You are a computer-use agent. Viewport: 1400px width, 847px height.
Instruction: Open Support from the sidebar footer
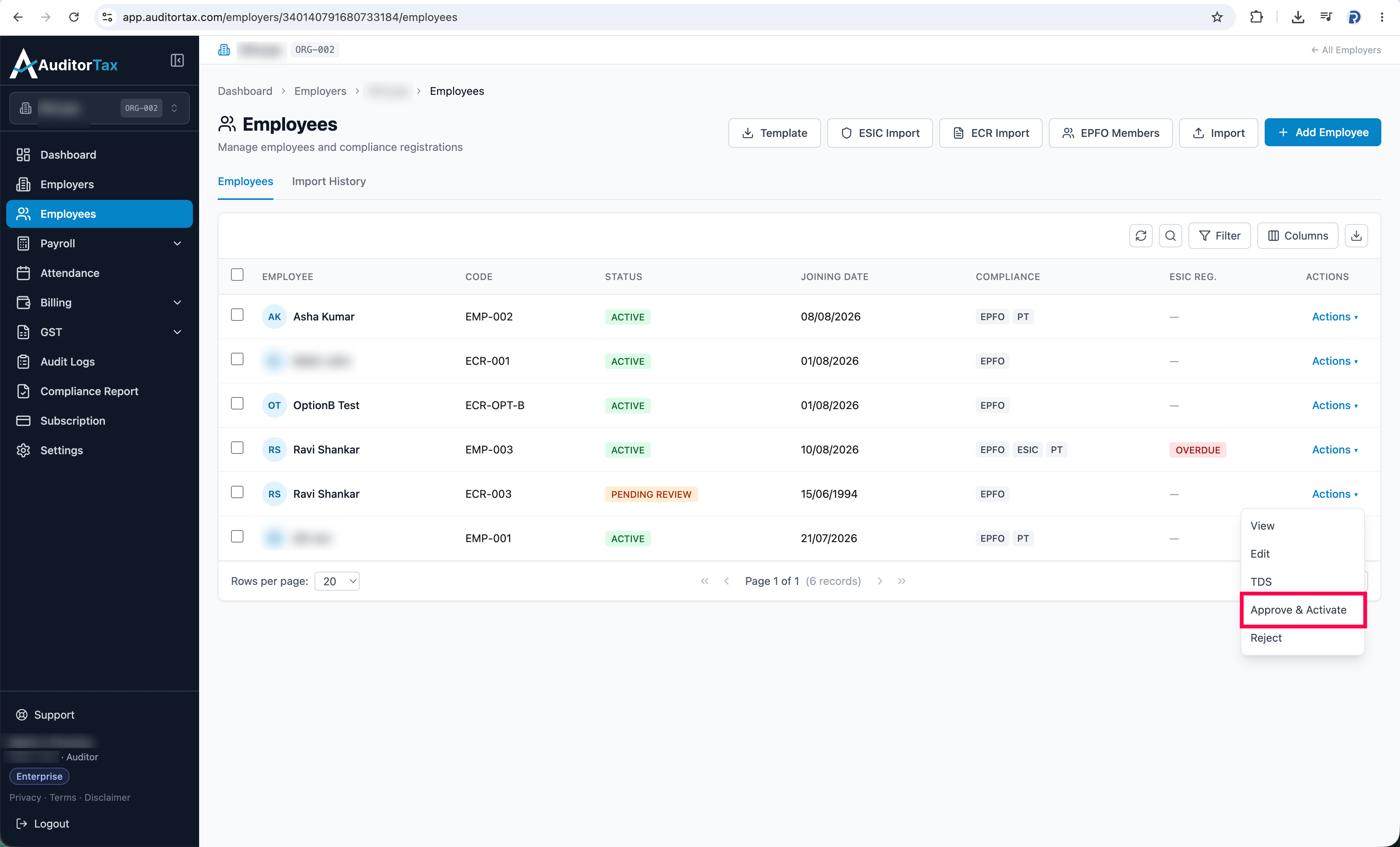(x=45, y=715)
